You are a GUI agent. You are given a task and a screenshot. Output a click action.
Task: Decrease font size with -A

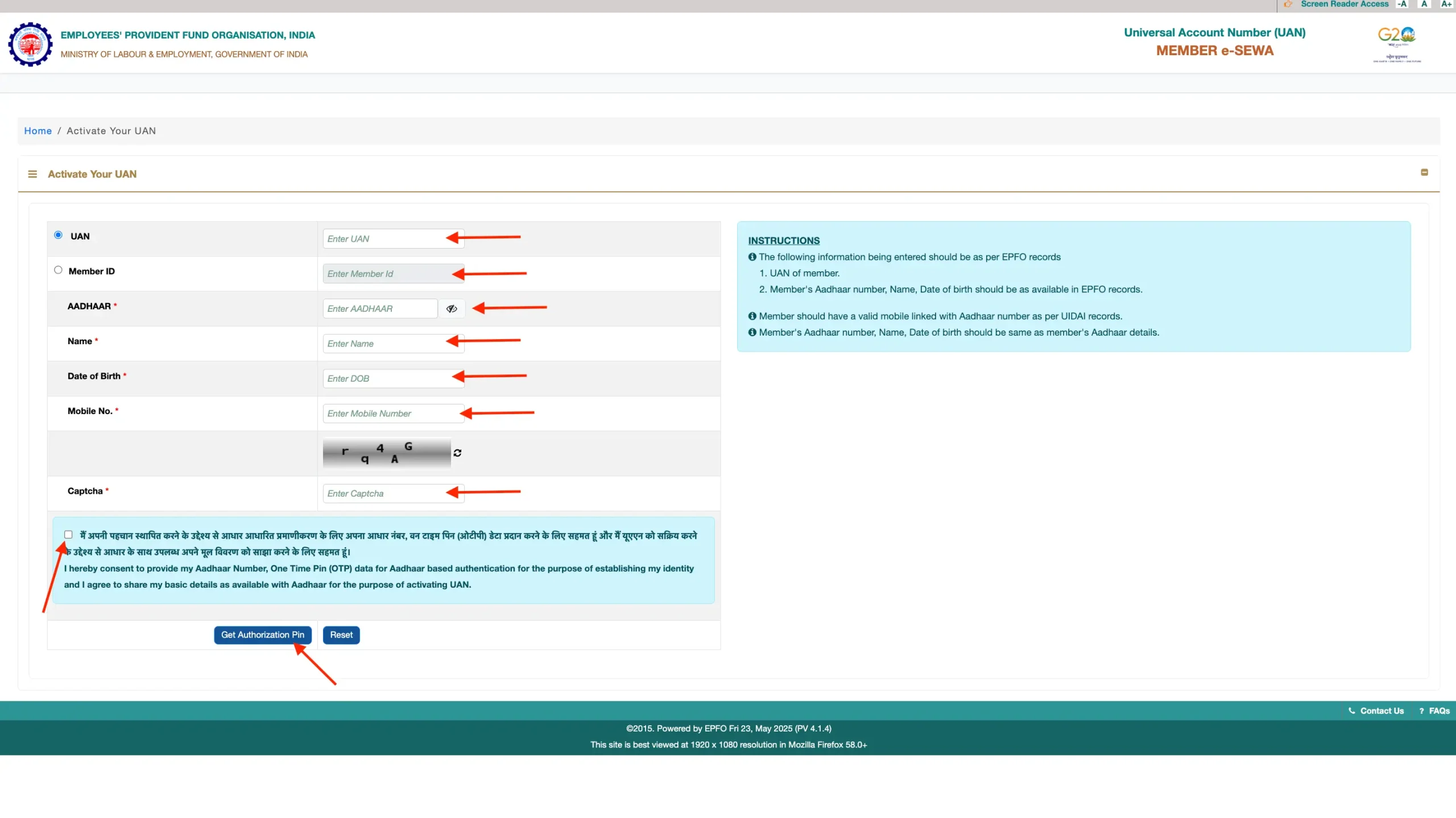click(x=1403, y=4)
